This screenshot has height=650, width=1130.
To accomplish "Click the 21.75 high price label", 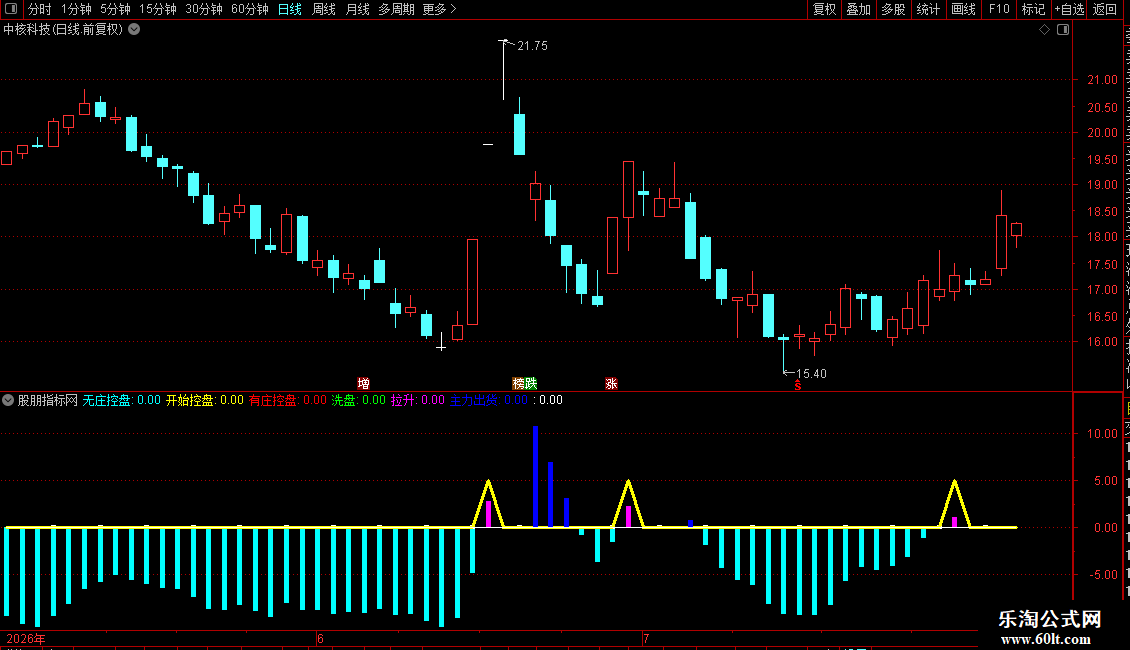I will (x=533, y=46).
